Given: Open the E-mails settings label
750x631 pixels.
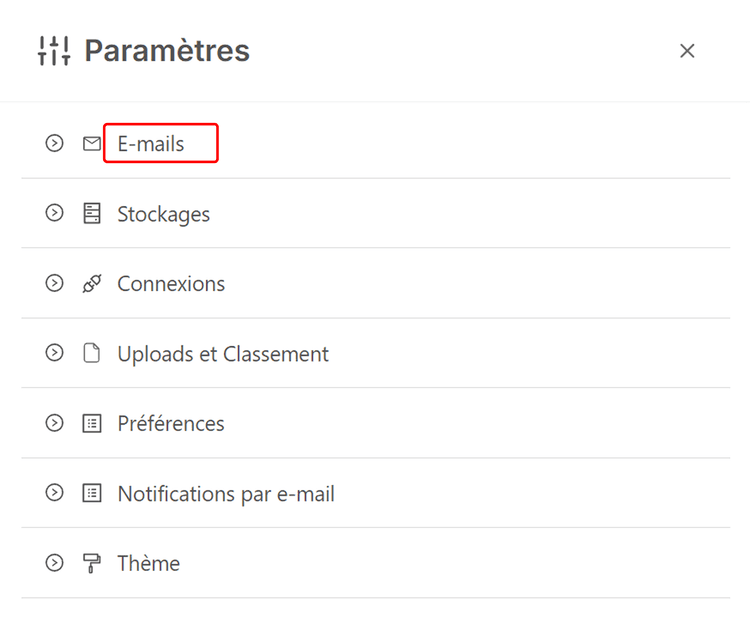Looking at the screenshot, I should click(151, 144).
